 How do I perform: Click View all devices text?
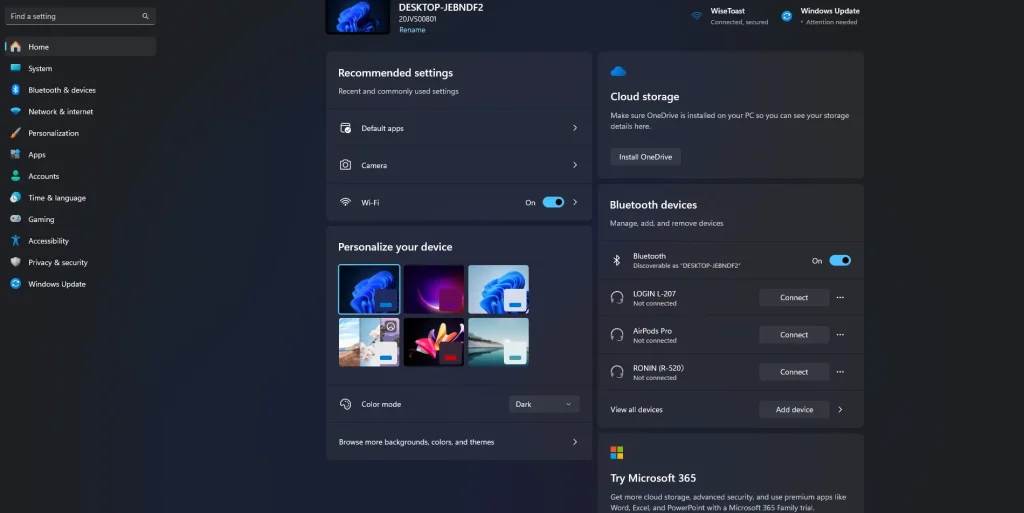click(636, 409)
